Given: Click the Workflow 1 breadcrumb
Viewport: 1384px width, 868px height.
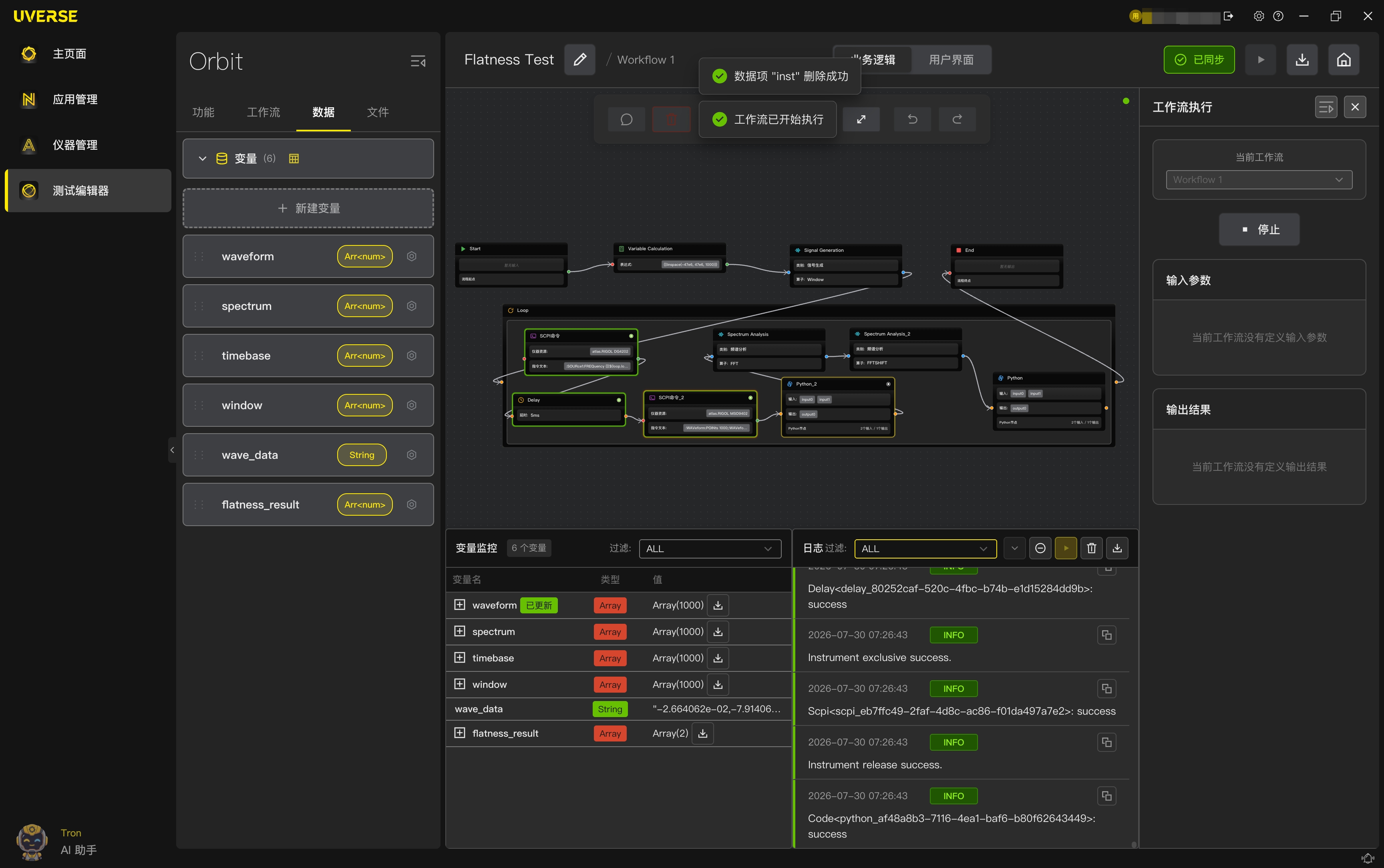Looking at the screenshot, I should 646,60.
